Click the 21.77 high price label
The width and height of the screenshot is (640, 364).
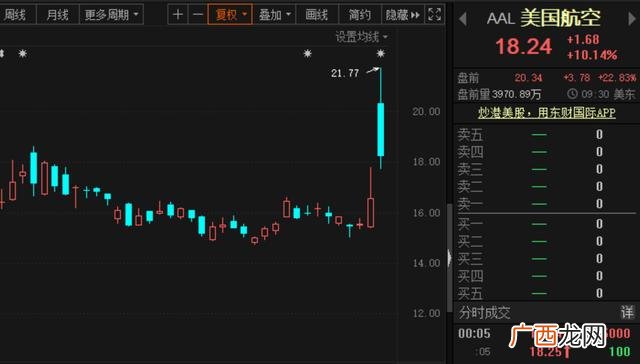tap(345, 73)
